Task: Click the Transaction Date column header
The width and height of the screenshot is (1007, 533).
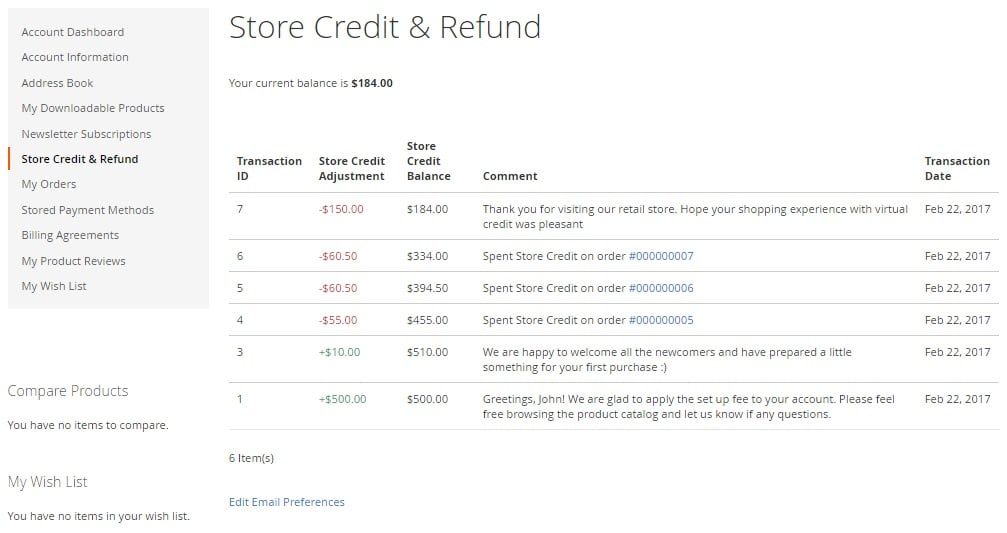Action: coord(957,168)
